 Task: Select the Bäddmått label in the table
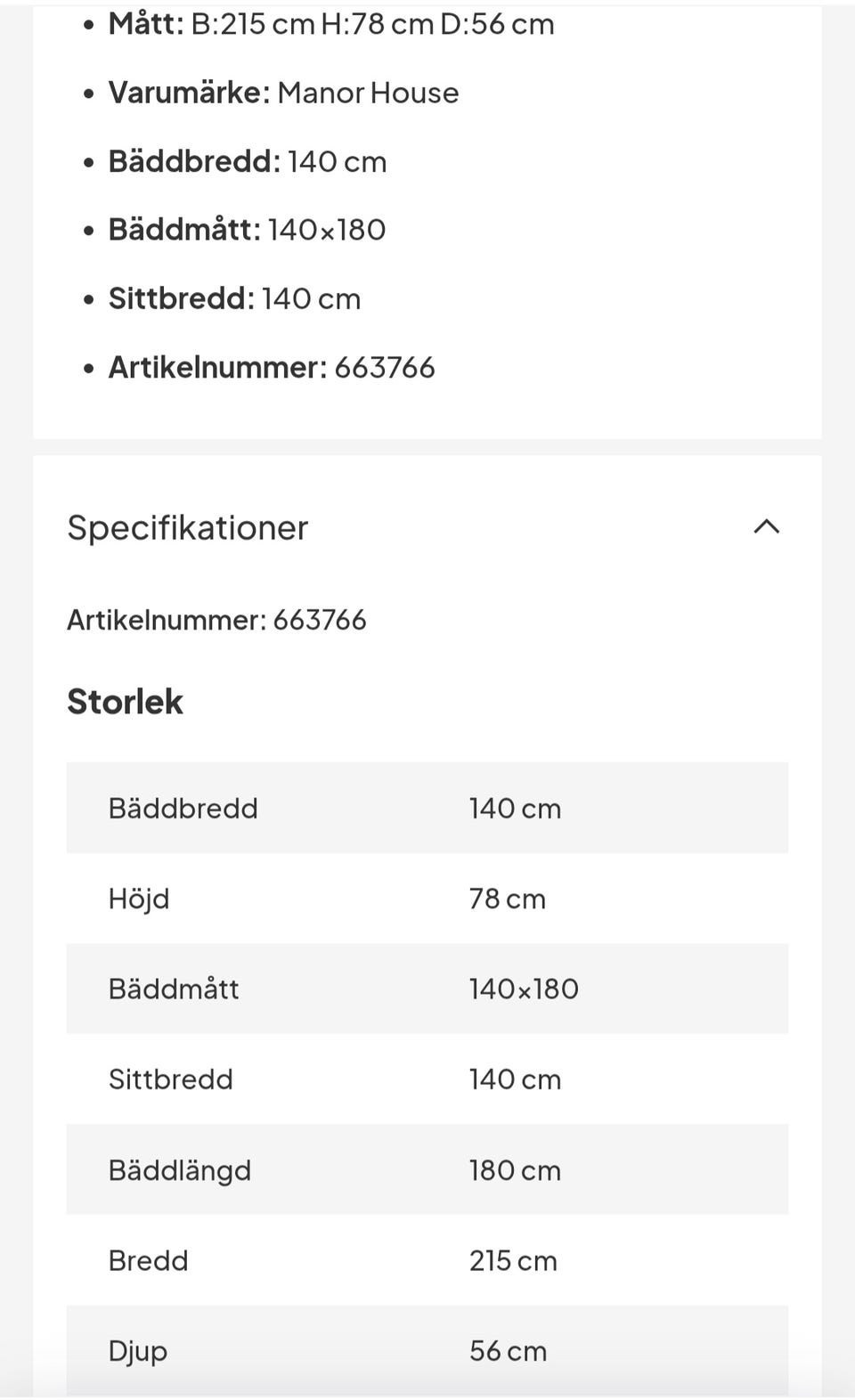[x=174, y=989]
